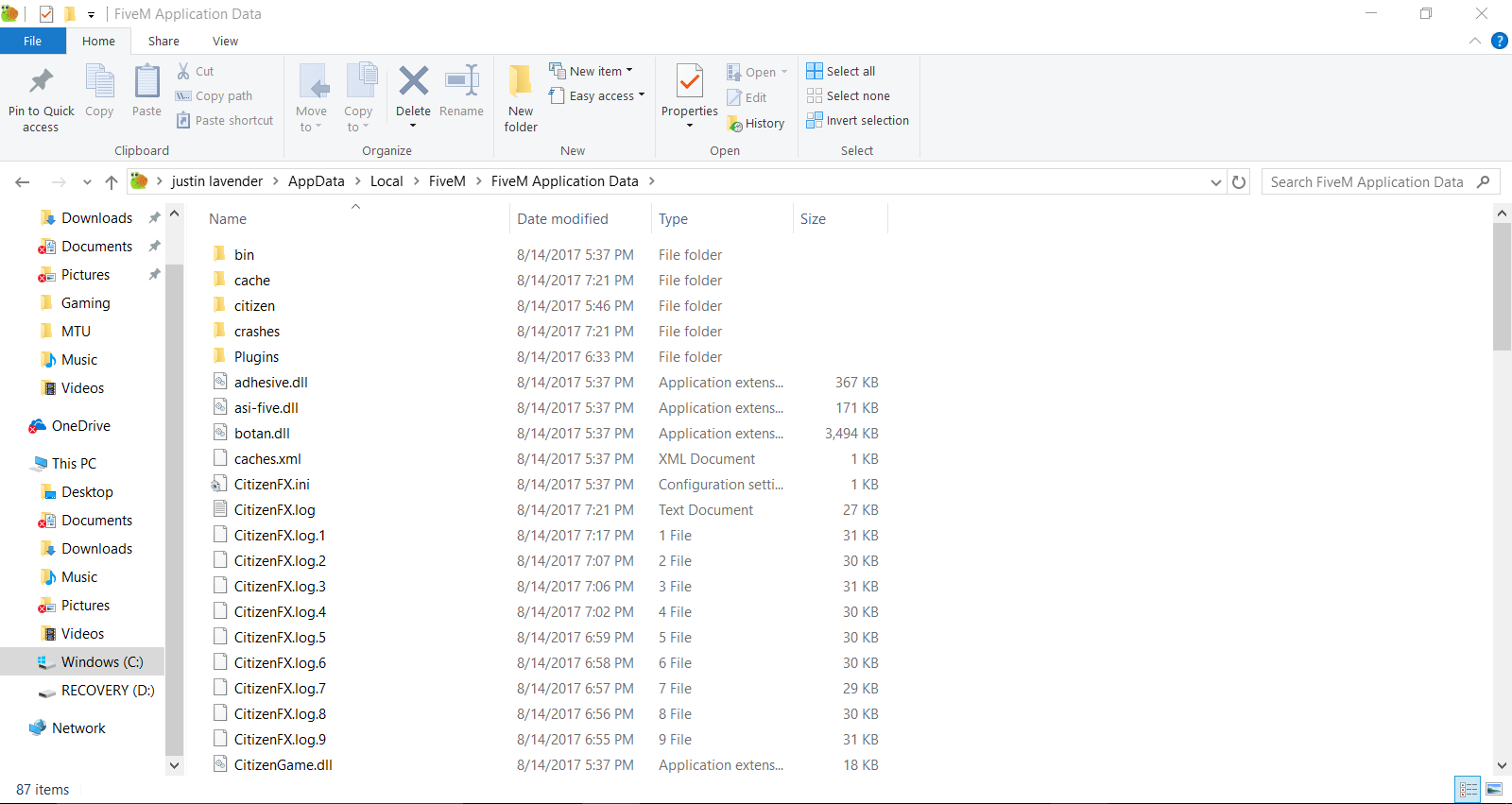Sort files by the Size column header
This screenshot has width=1512, height=804.
(813, 219)
